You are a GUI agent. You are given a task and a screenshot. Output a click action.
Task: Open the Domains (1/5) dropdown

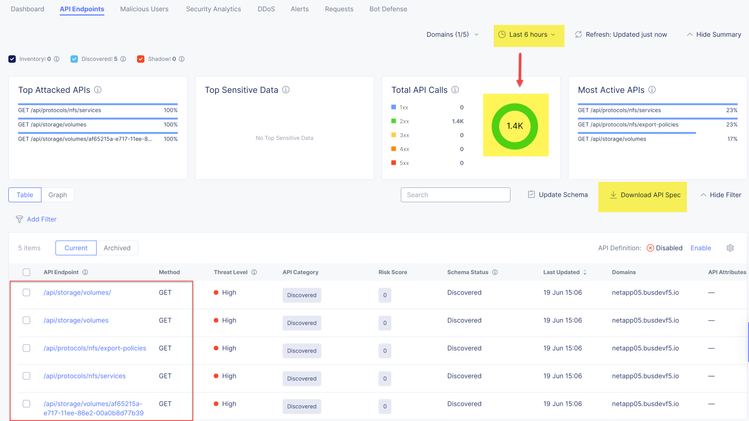click(x=452, y=35)
